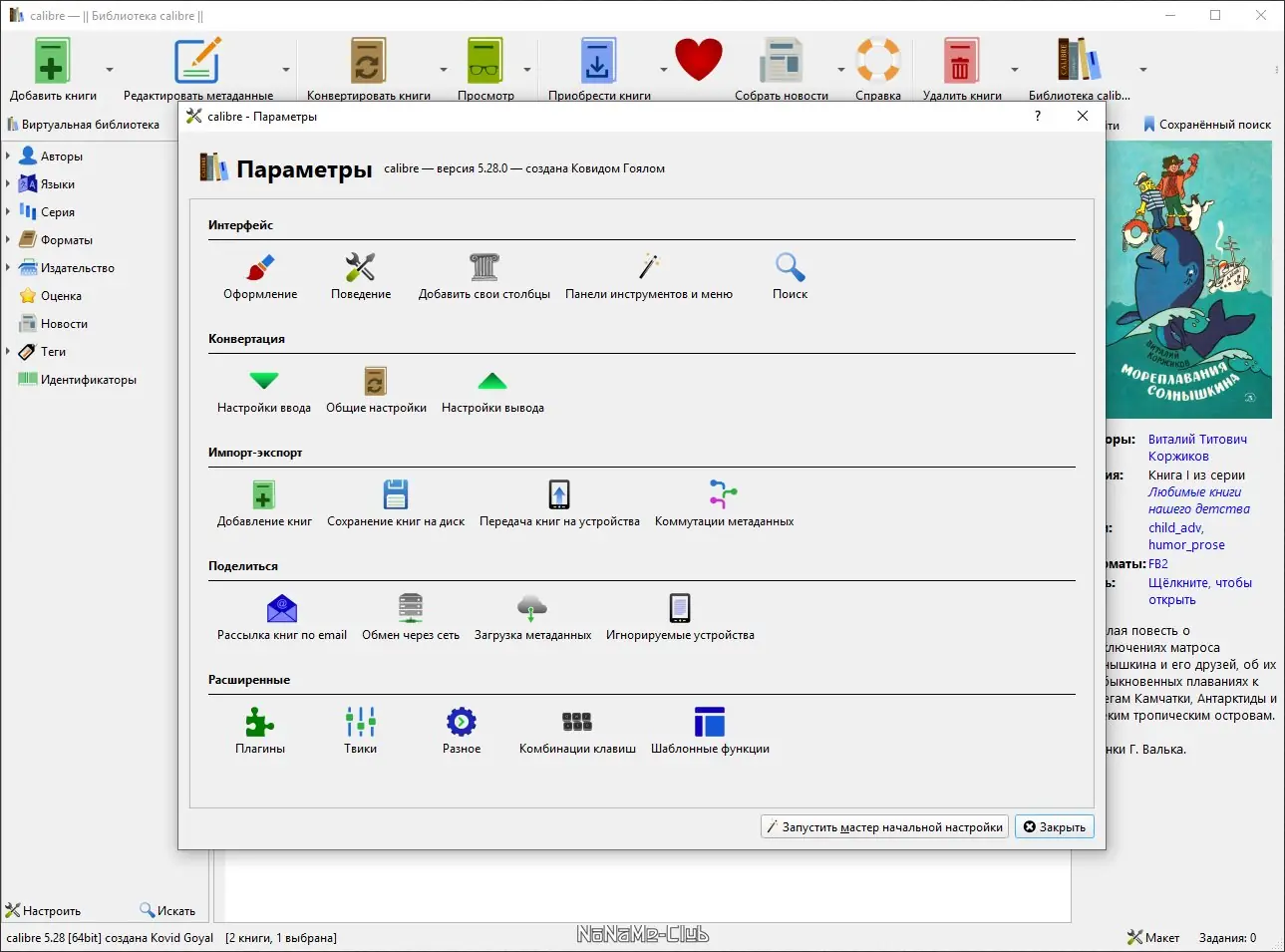Expand the Издательство tree node
This screenshot has width=1285, height=952.
[x=8, y=267]
